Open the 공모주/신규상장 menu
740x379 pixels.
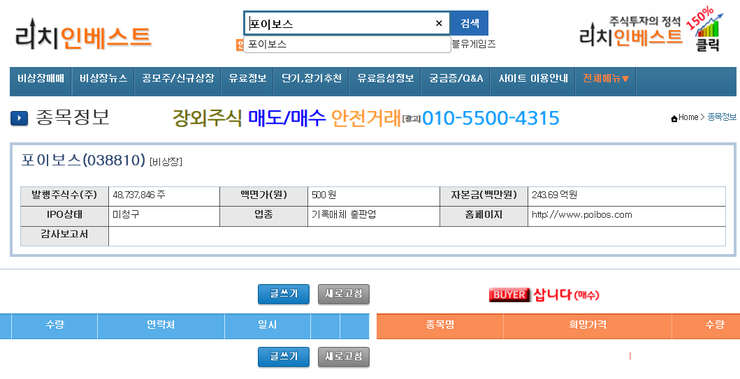178,78
